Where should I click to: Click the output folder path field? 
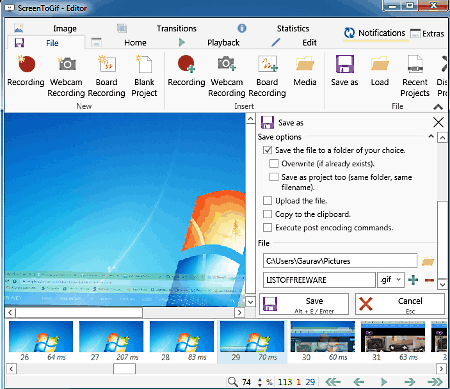click(340, 261)
